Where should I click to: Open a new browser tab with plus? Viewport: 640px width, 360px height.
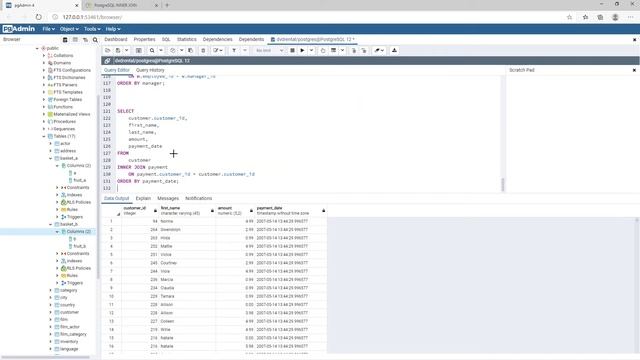[167, 5]
